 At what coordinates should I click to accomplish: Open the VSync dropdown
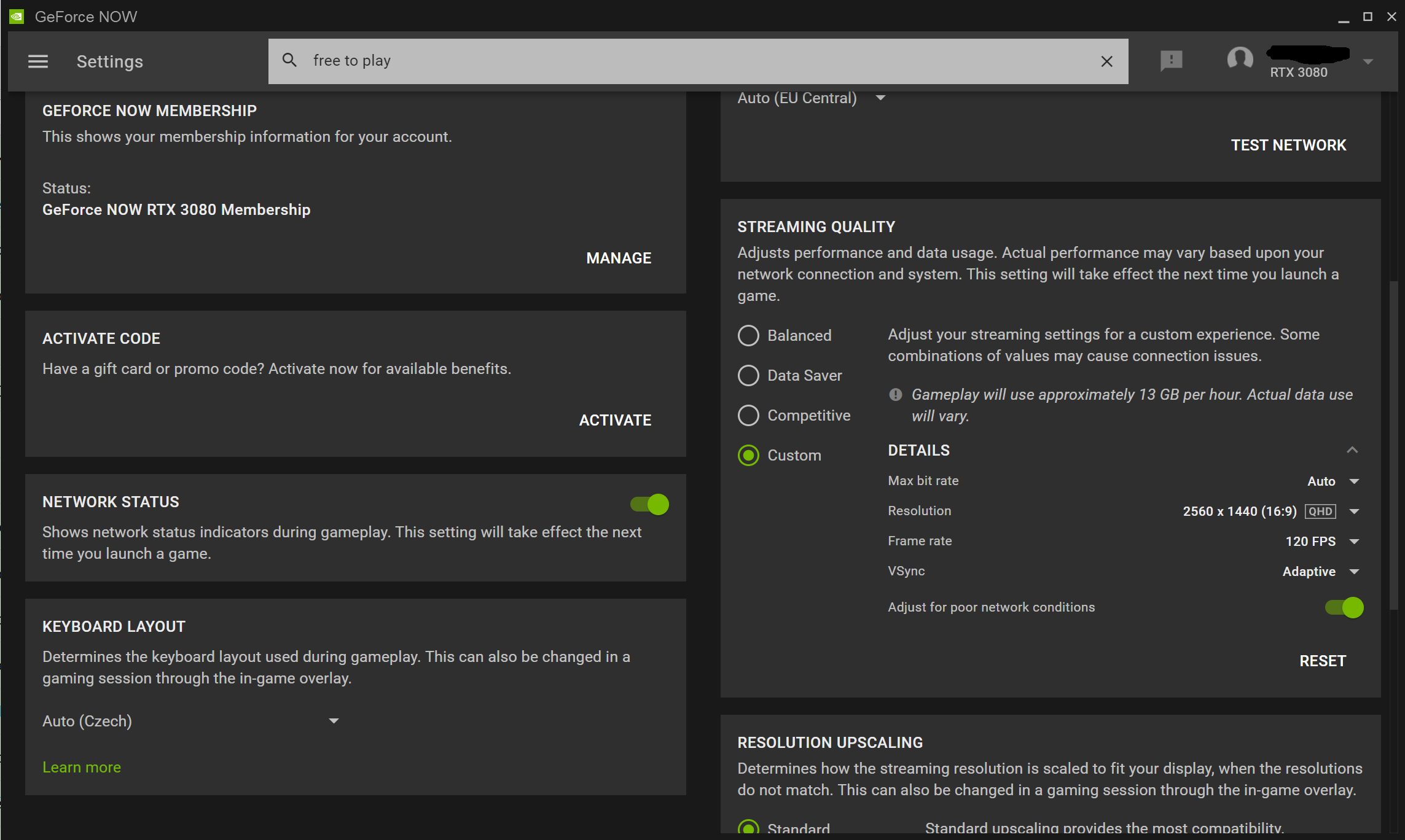[1321, 571]
